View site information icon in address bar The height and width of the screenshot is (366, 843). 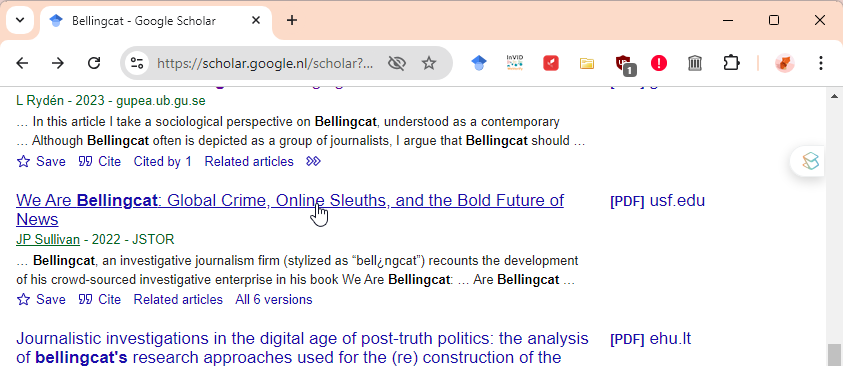pos(137,63)
